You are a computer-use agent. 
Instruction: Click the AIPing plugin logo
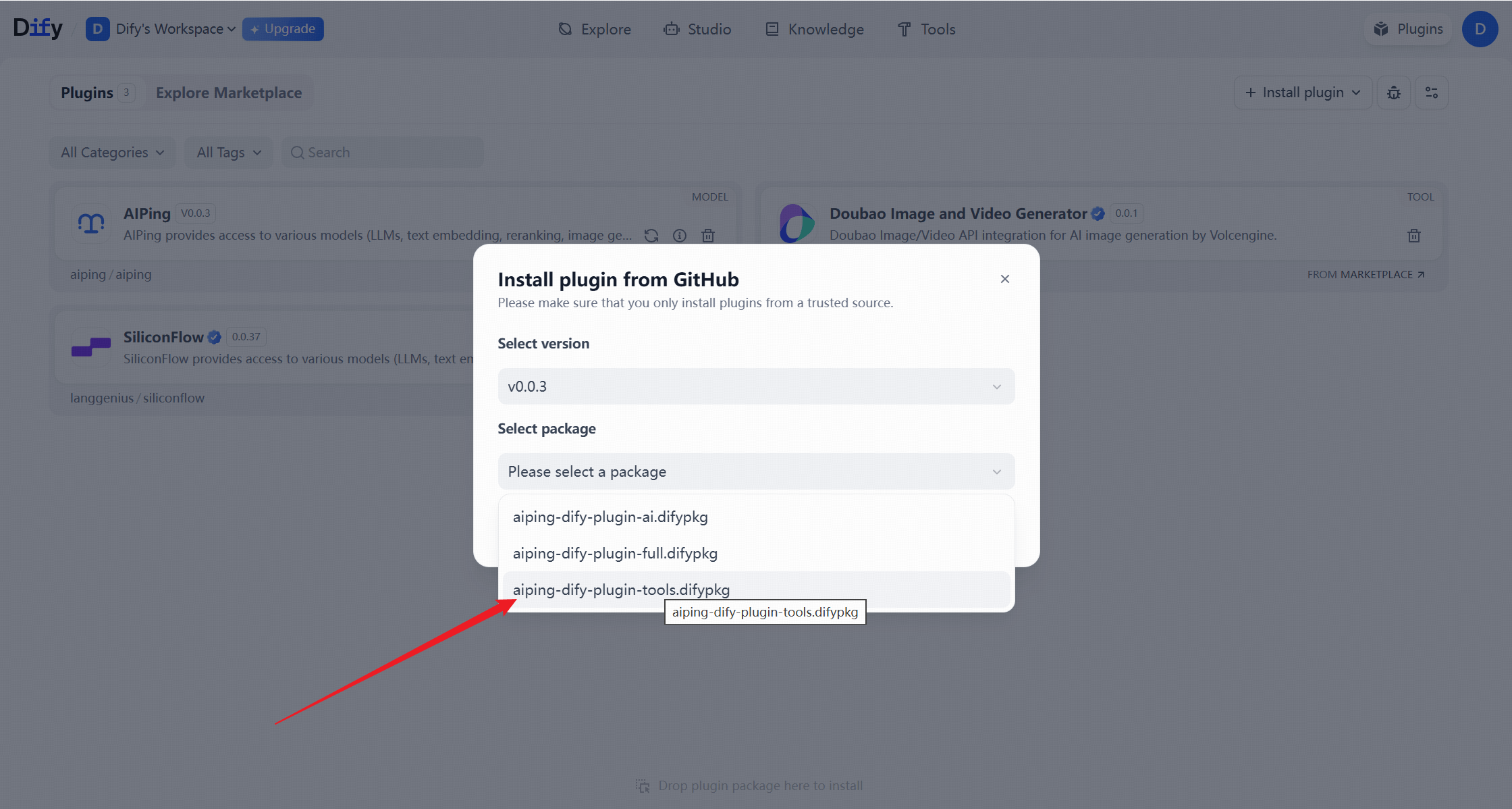tap(91, 224)
